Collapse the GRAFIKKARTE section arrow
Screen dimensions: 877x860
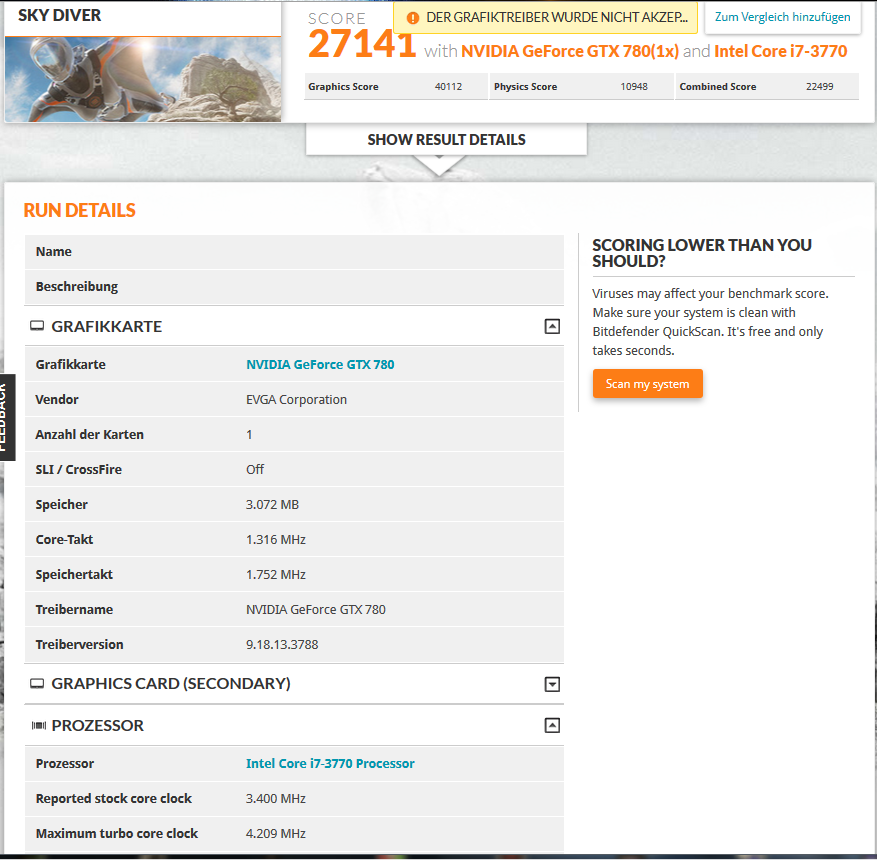point(552,327)
